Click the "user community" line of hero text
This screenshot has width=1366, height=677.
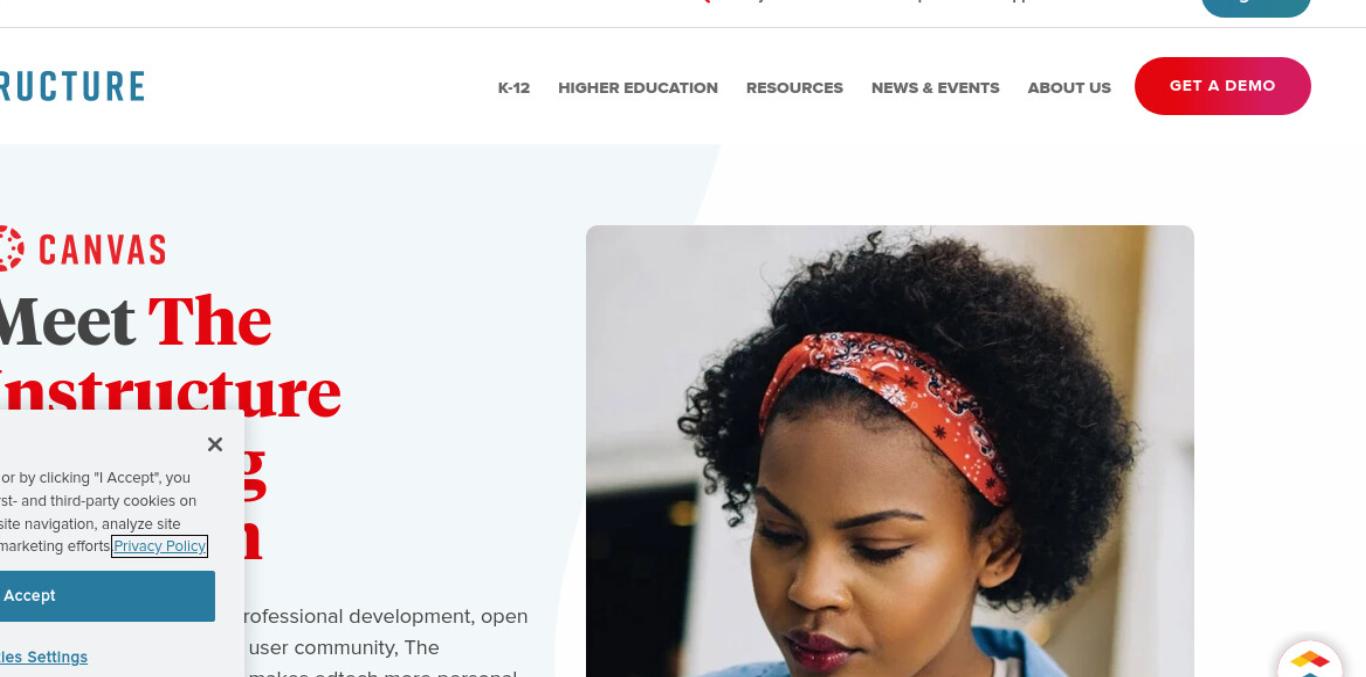343,648
